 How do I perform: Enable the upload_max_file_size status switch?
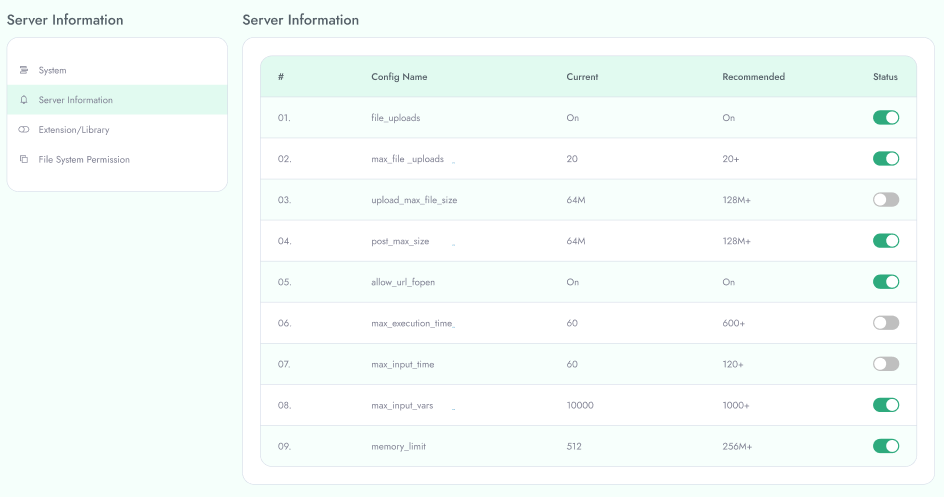tap(886, 200)
